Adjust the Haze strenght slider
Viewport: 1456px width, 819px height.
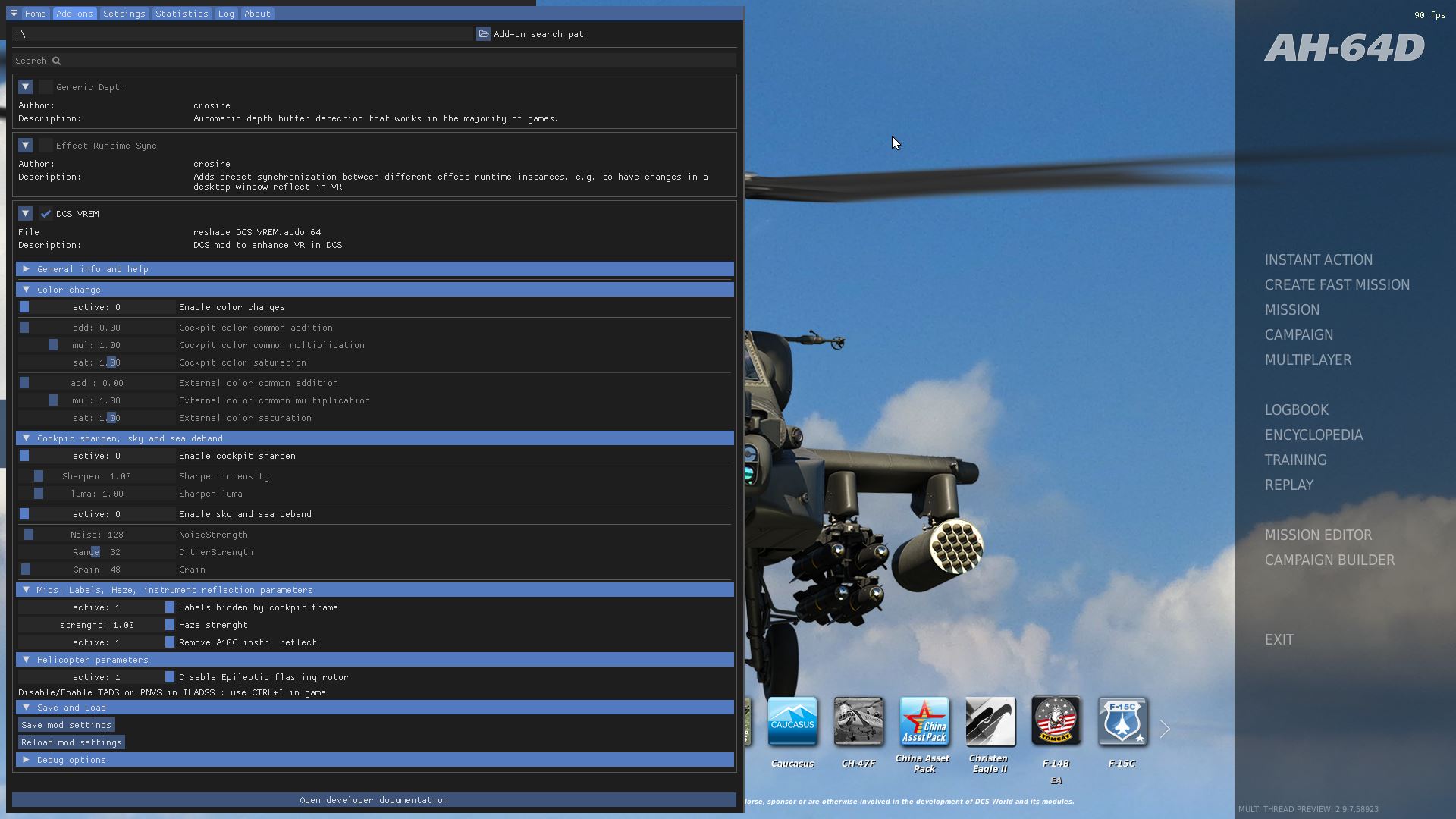tap(97, 625)
